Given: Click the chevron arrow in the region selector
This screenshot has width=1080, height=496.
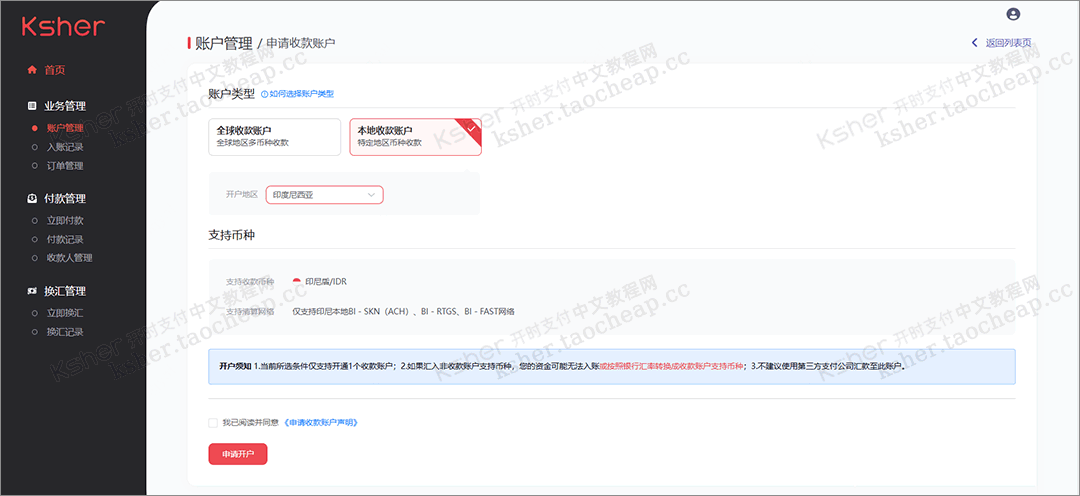Looking at the screenshot, I should coord(371,194).
